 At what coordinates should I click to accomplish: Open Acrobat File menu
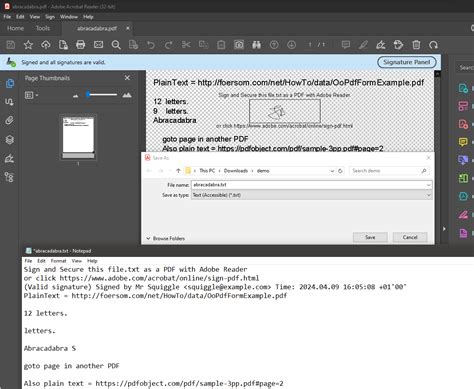click(x=7, y=17)
